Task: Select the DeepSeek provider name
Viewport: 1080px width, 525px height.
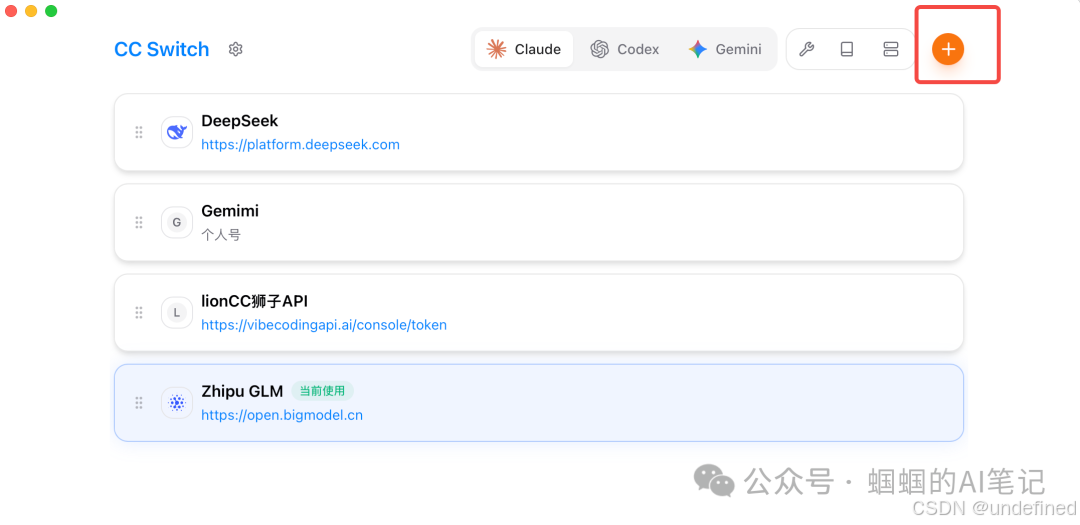Action: pyautogui.click(x=240, y=121)
